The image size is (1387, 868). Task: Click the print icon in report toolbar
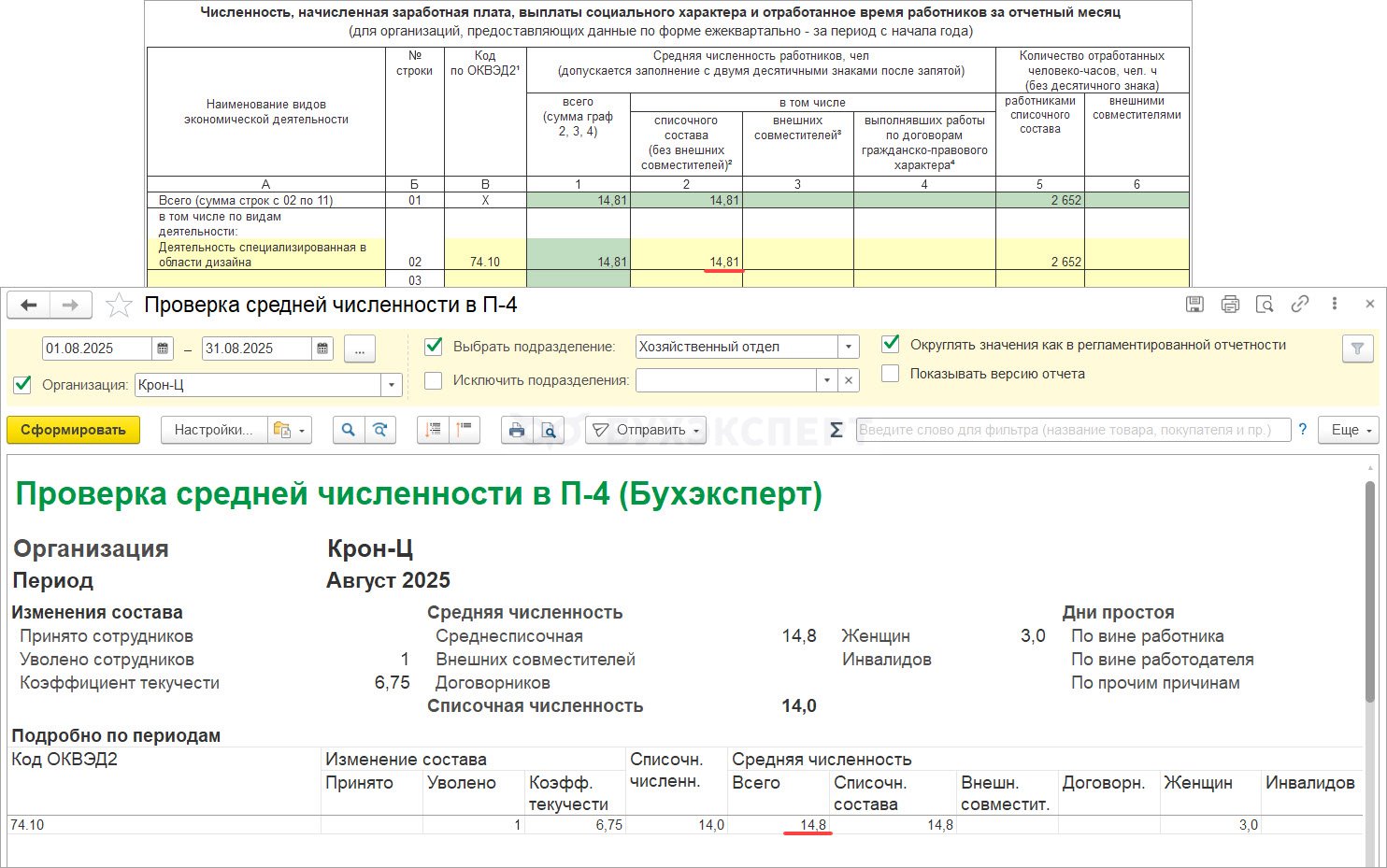coord(516,430)
